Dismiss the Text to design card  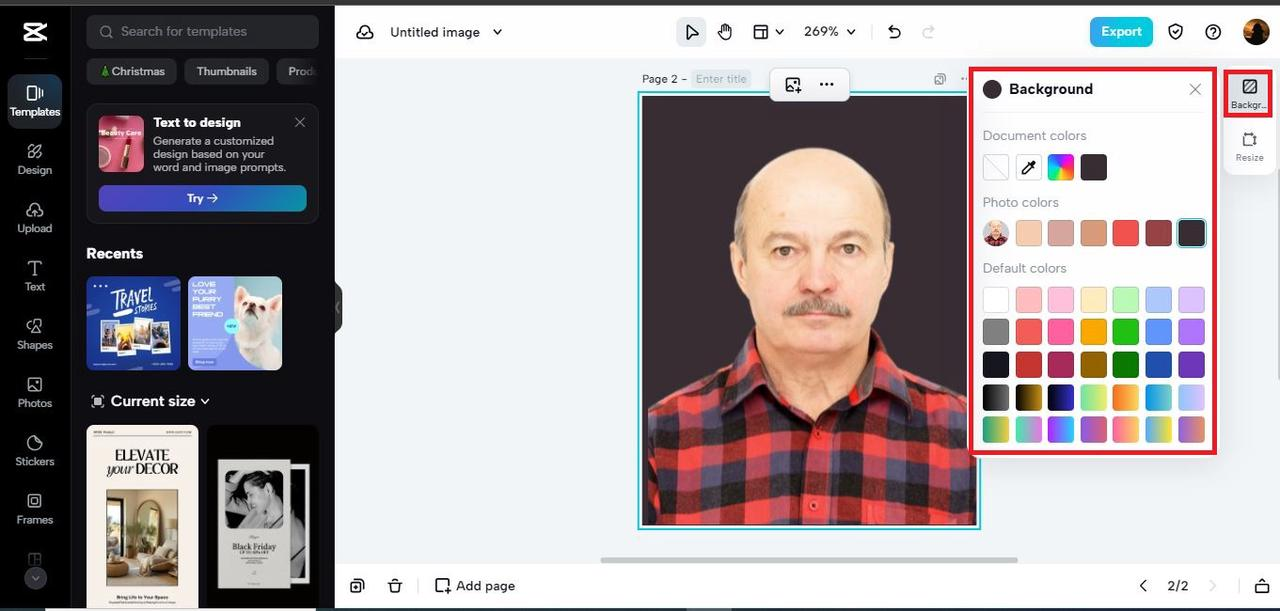[x=300, y=122]
